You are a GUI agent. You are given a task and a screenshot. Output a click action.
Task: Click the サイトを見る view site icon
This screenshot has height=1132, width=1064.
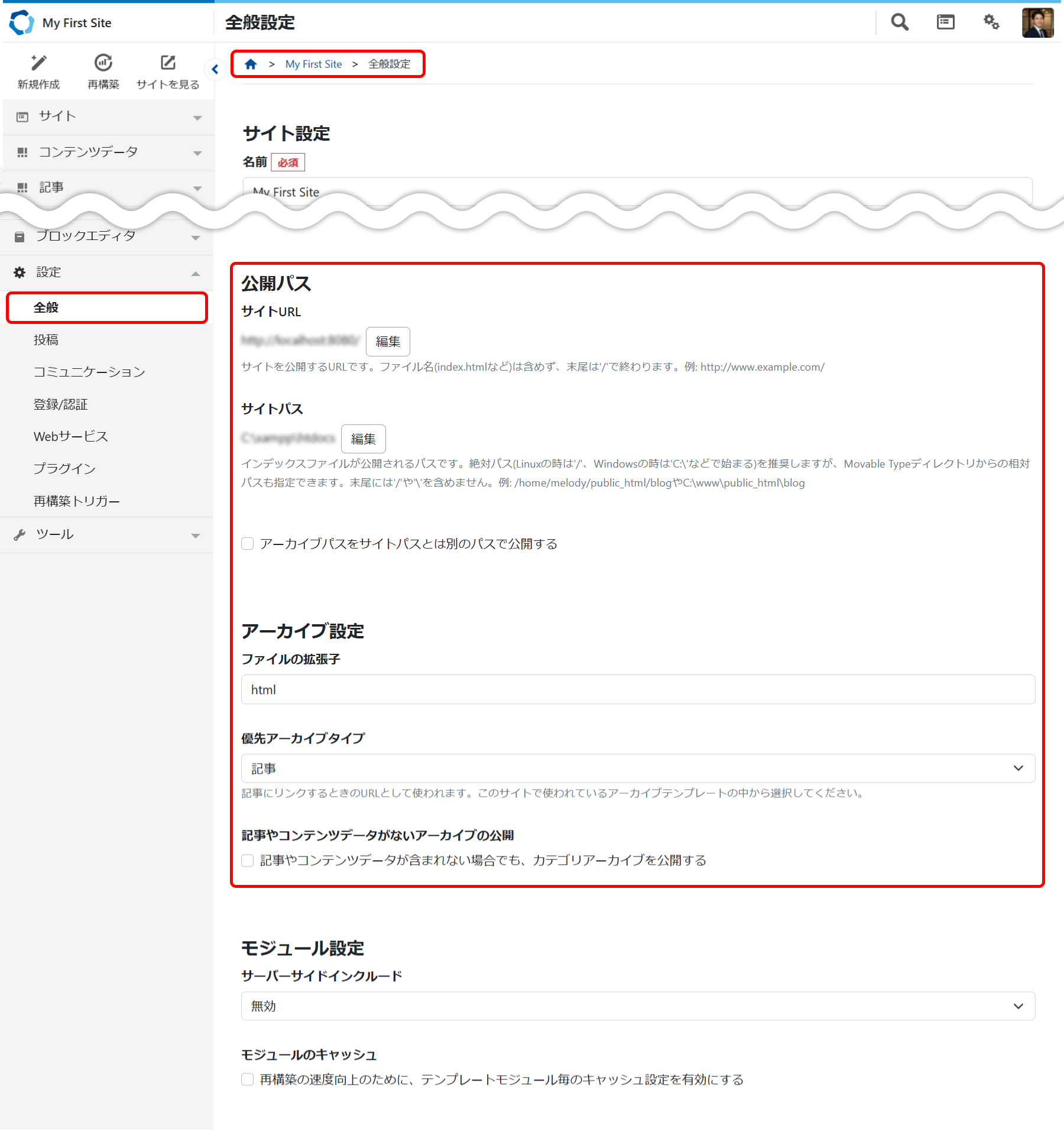pyautogui.click(x=168, y=63)
